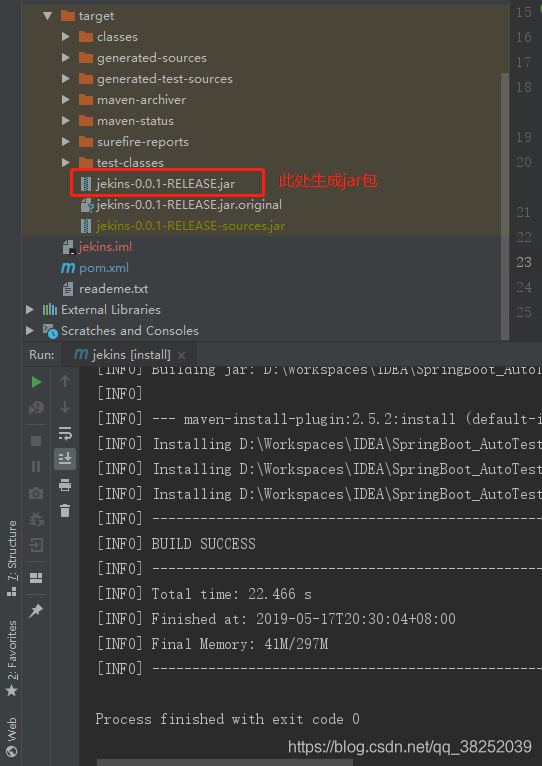Viewport: 542px width, 766px height.
Task: Pause the run output
Action: pyautogui.click(x=36, y=467)
